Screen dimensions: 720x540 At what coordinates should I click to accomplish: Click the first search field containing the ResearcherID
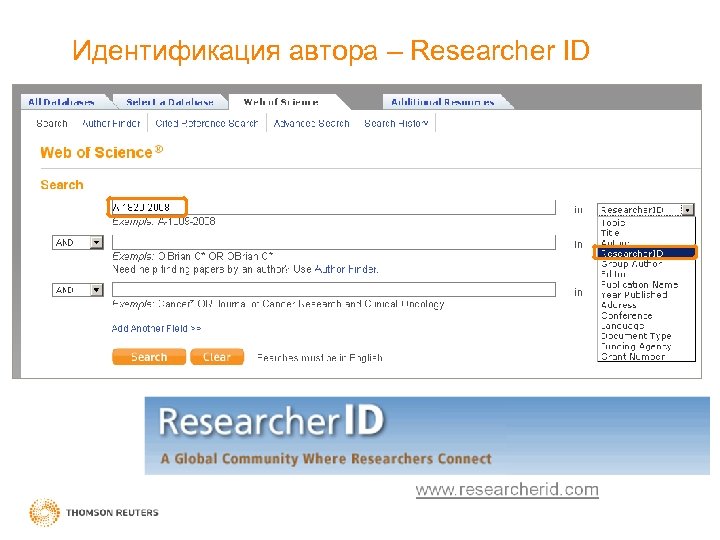(x=334, y=208)
